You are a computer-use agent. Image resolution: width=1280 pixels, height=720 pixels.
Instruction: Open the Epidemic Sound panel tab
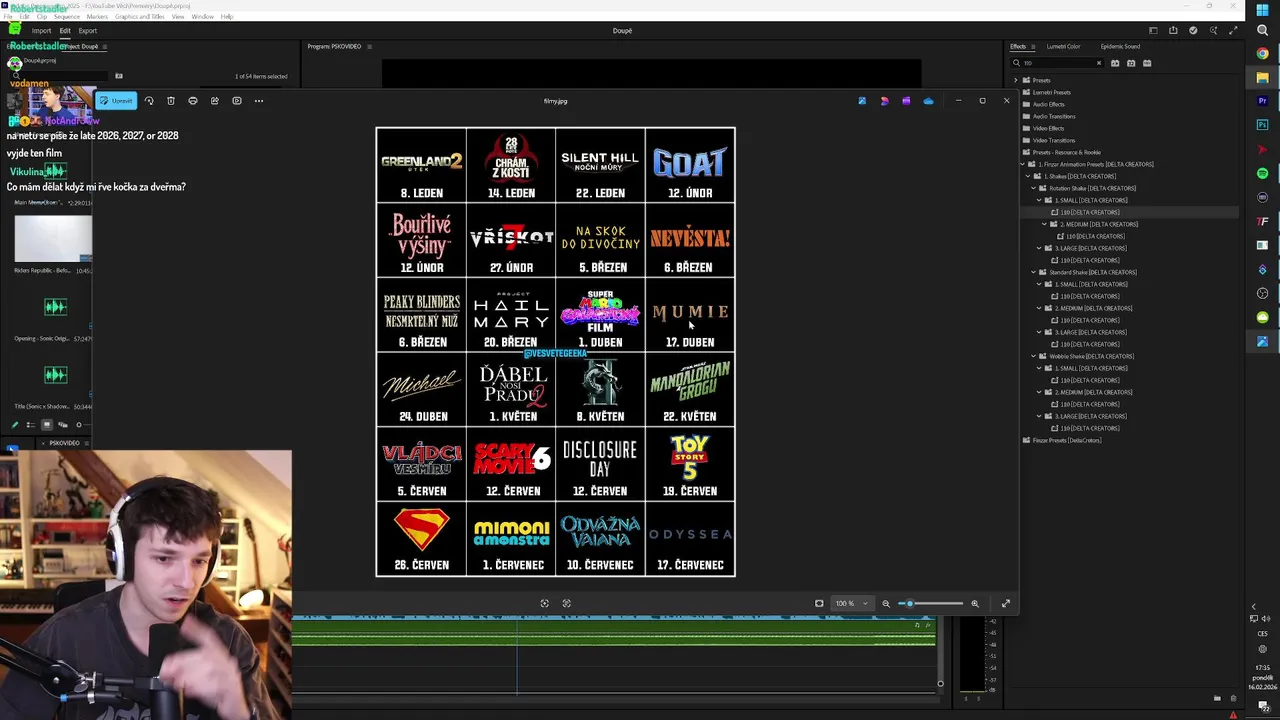pos(1120,46)
